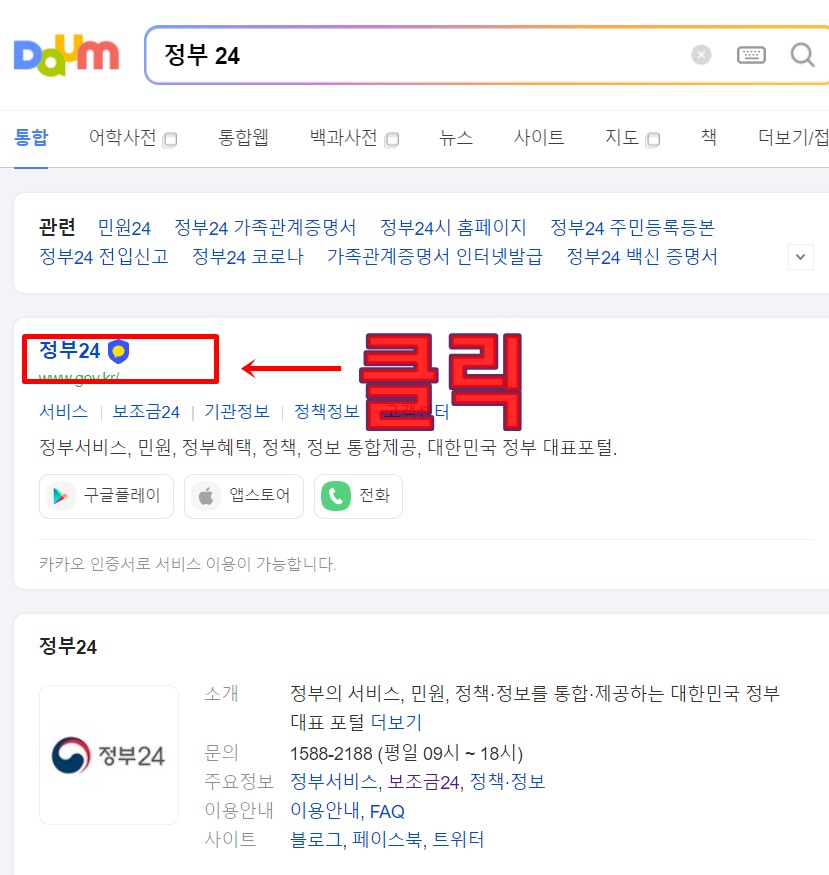Image resolution: width=829 pixels, height=875 pixels.
Task: Open related search 정부24 주민등록등본
Action: [x=633, y=228]
